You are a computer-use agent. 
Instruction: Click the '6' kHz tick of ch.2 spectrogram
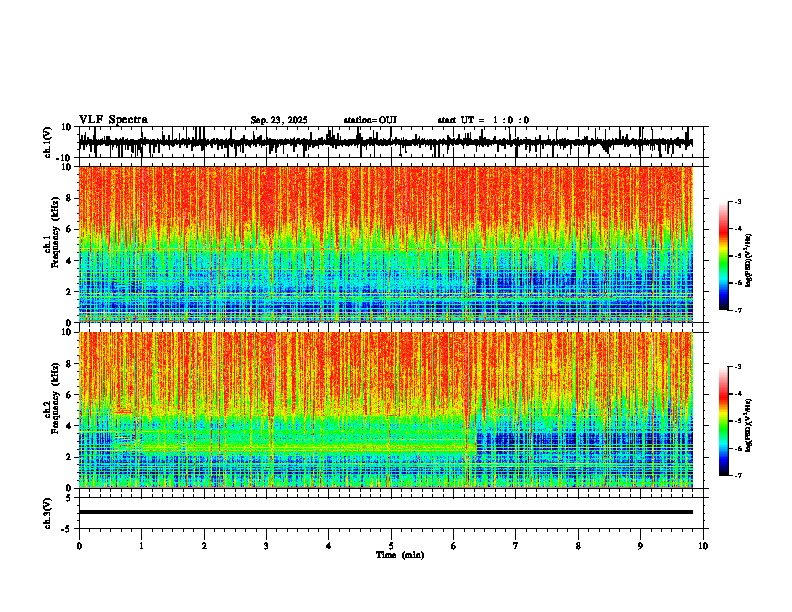(x=69, y=395)
